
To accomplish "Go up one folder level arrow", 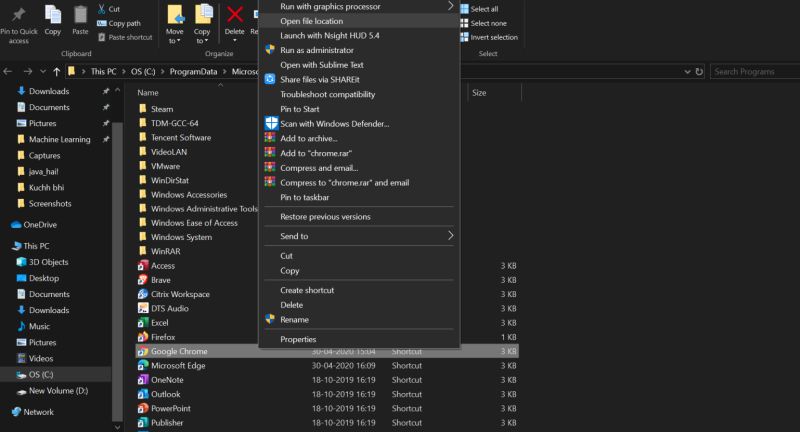I will pyautogui.click(x=56, y=71).
